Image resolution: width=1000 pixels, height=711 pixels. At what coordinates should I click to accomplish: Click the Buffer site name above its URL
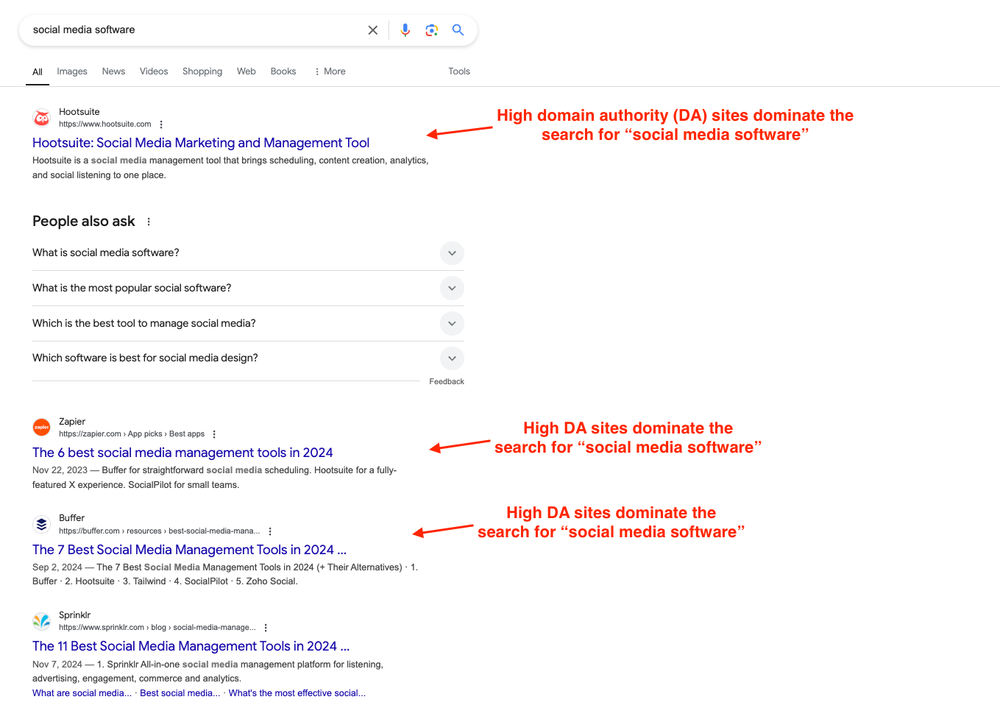pos(71,518)
